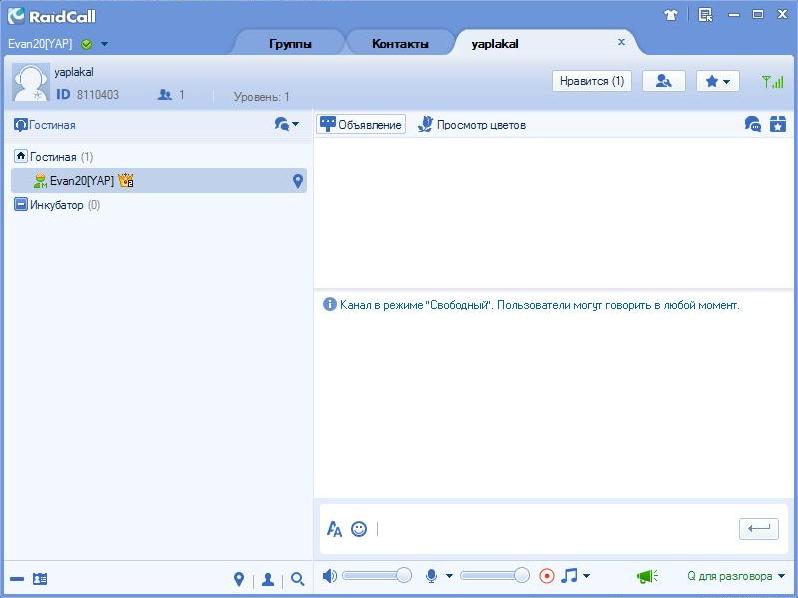Select user Evan20[YAP] in channel list
Image resolution: width=798 pixels, height=598 pixels.
tap(159, 181)
